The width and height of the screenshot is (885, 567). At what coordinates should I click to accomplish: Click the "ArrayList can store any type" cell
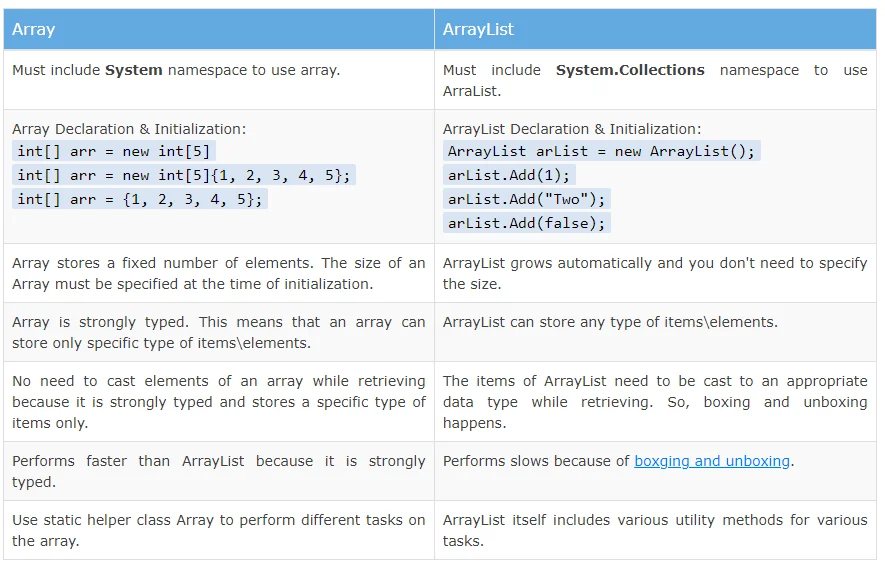tap(610, 322)
